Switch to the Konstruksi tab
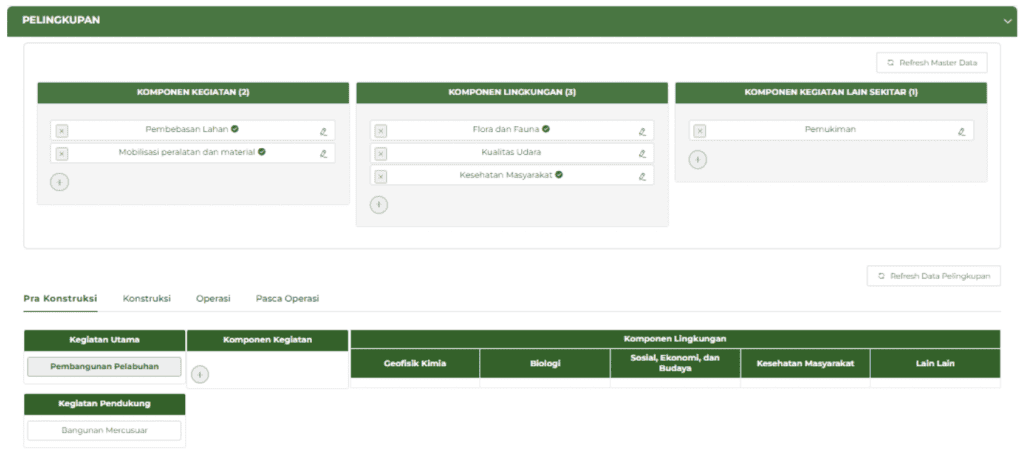 [x=146, y=299]
